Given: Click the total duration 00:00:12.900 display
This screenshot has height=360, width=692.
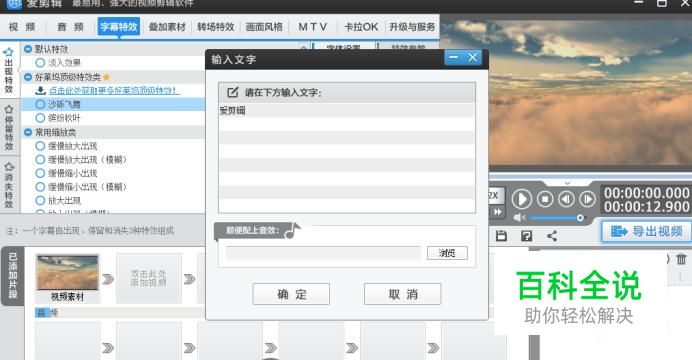Looking at the screenshot, I should click(x=646, y=206).
